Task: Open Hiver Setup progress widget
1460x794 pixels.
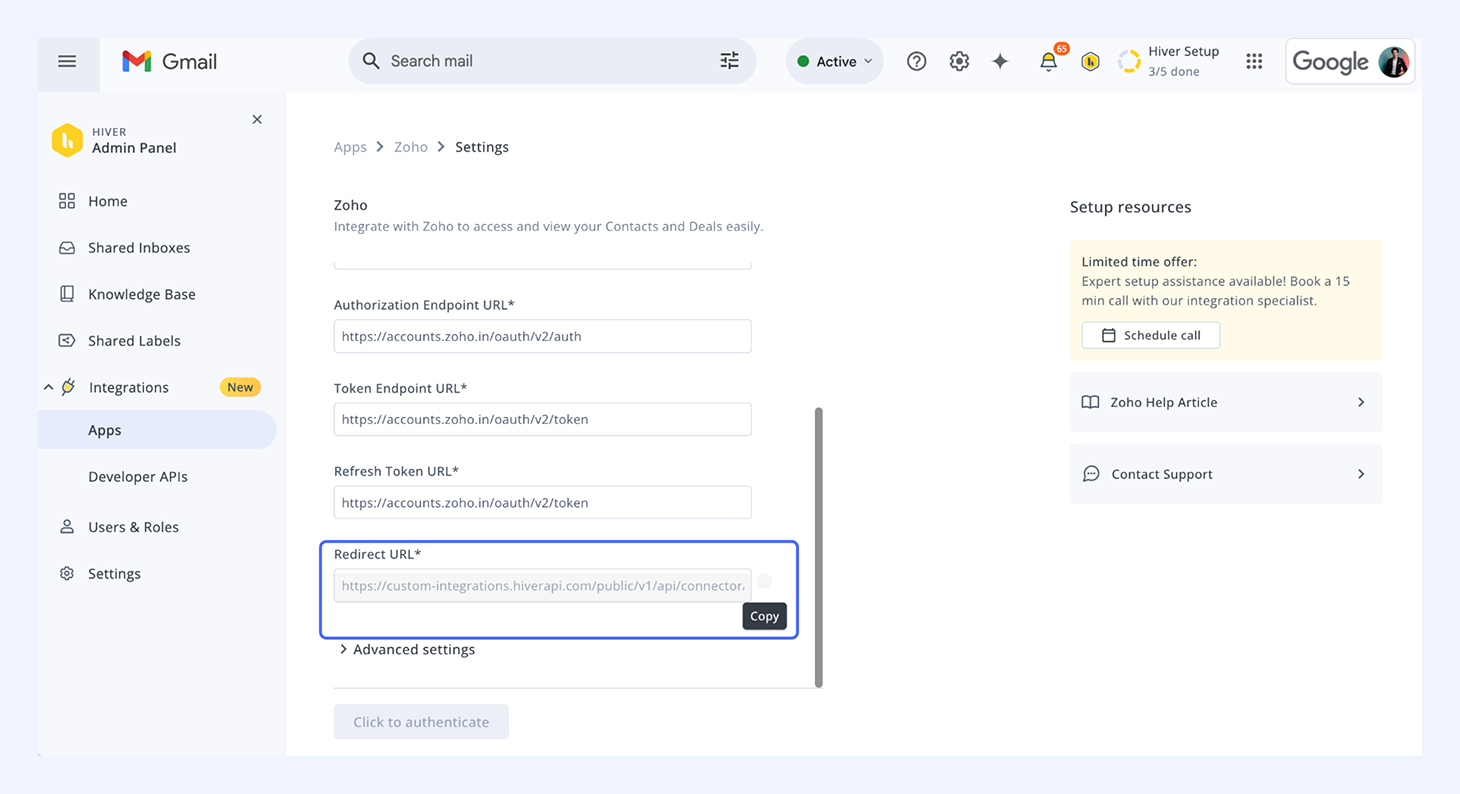Action: point(1169,62)
